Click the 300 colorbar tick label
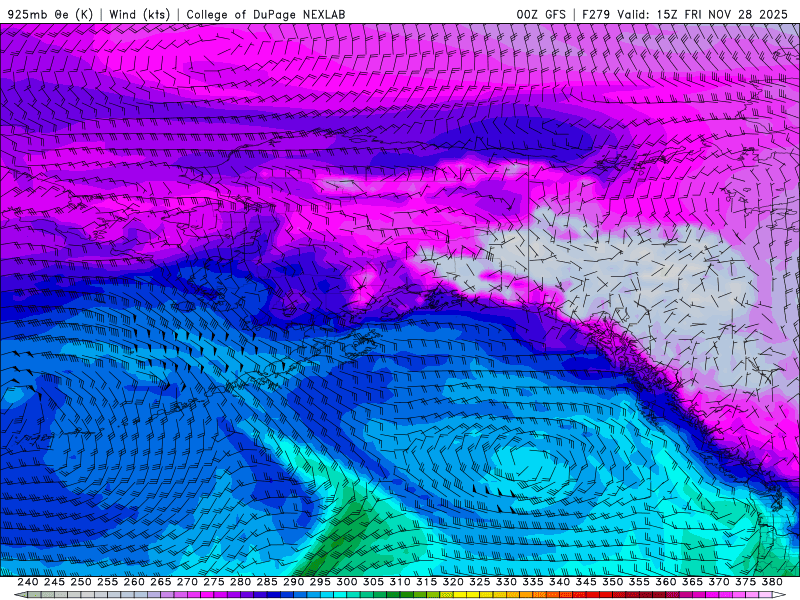 point(346,582)
